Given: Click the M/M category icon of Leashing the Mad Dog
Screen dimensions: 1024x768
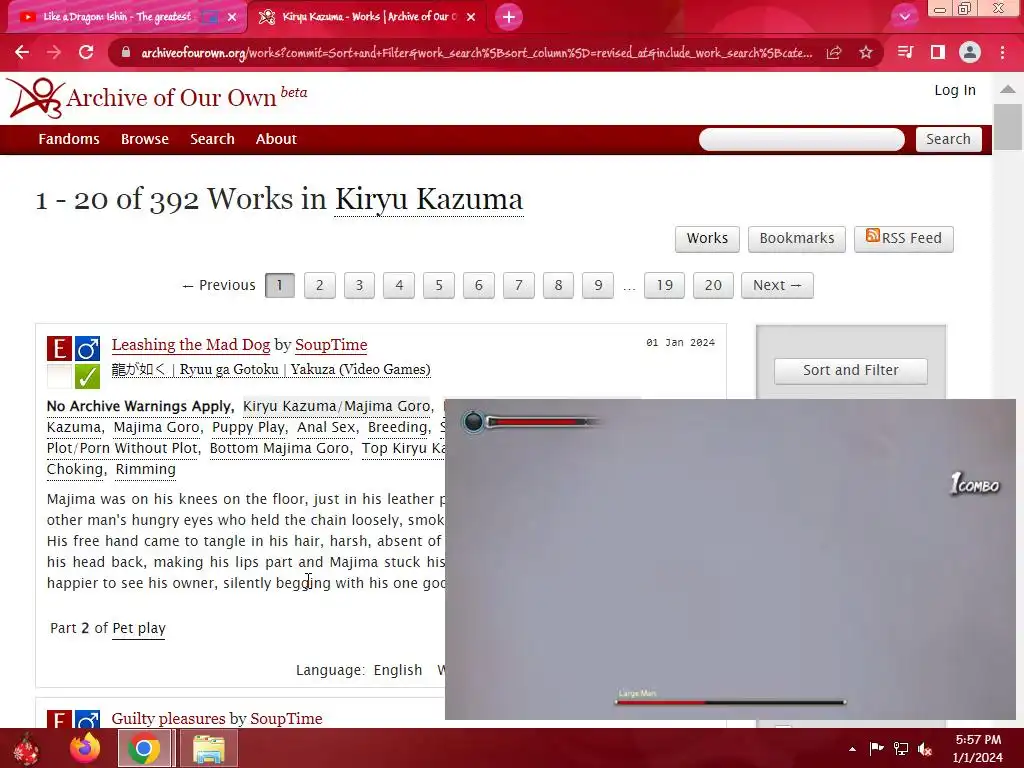Looking at the screenshot, I should point(88,349).
